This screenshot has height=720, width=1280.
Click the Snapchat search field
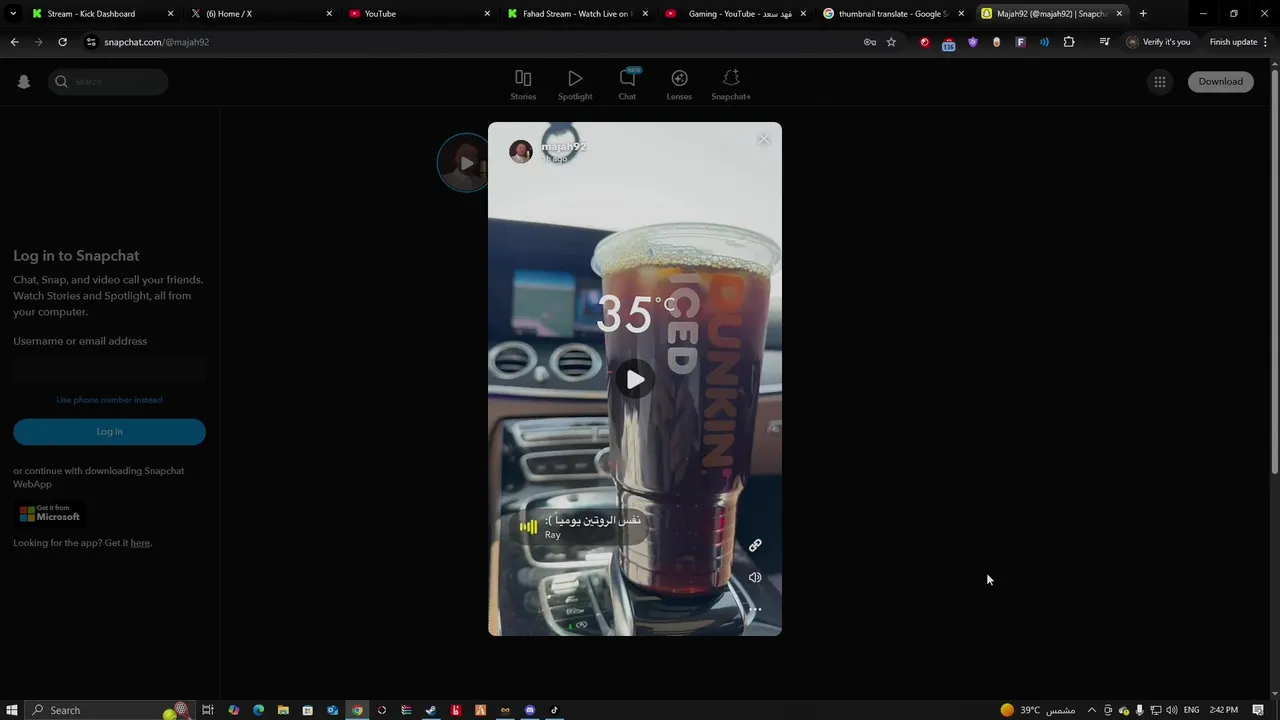pos(108,82)
